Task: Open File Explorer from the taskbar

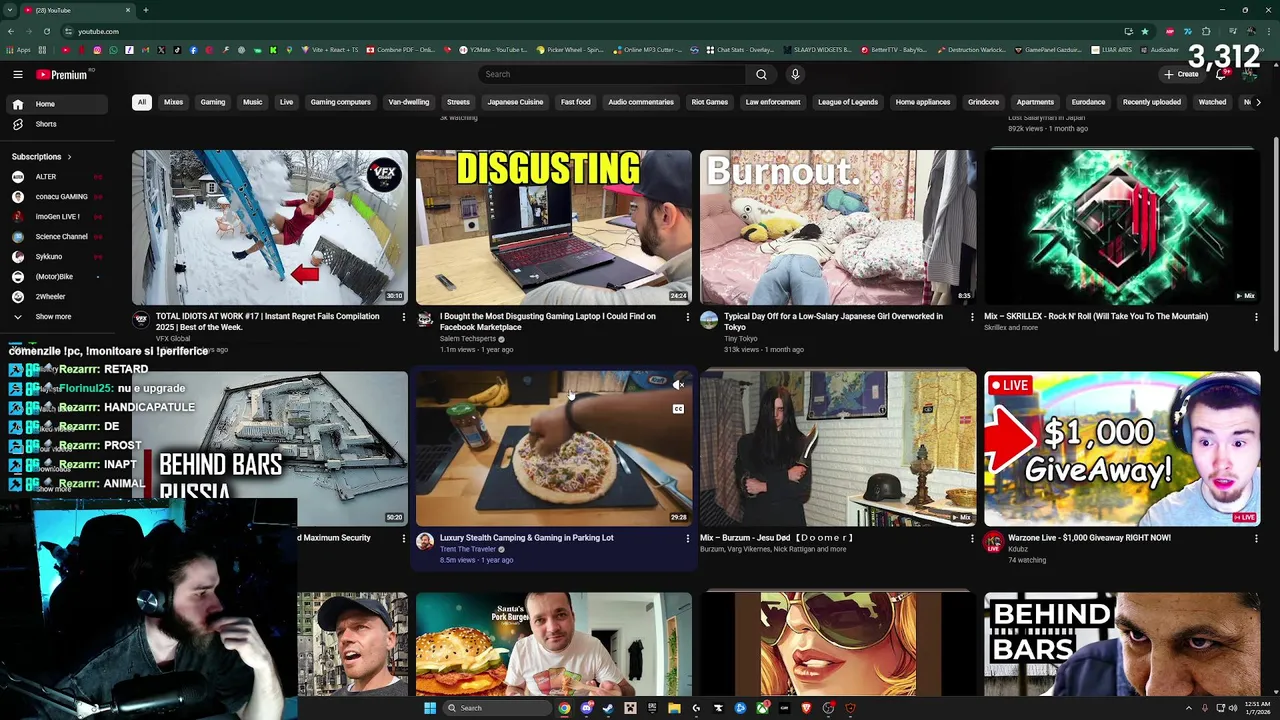Action: (x=674, y=708)
